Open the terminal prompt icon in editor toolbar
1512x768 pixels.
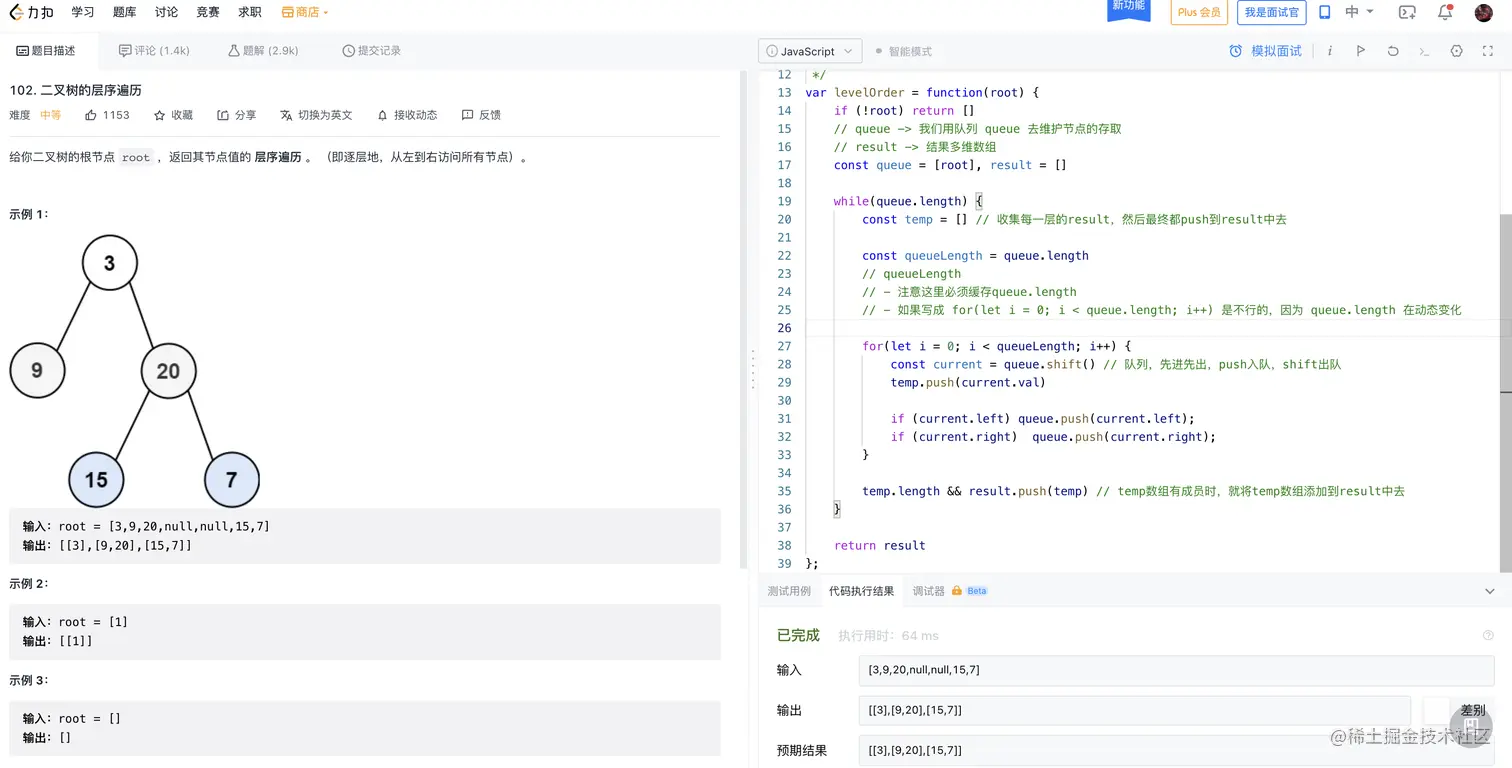pos(1424,51)
